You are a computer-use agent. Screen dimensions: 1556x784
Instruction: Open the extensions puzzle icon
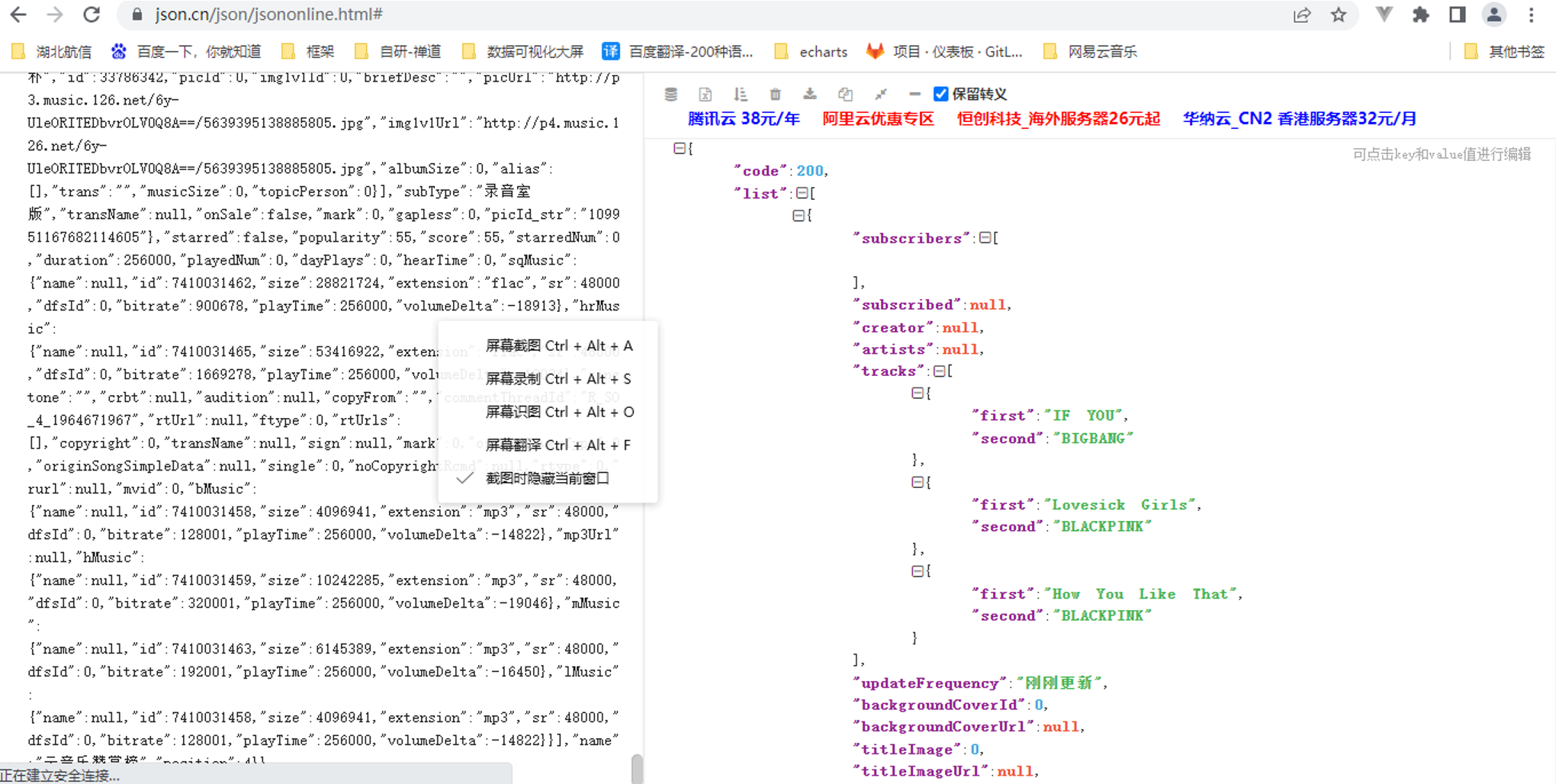(1420, 14)
